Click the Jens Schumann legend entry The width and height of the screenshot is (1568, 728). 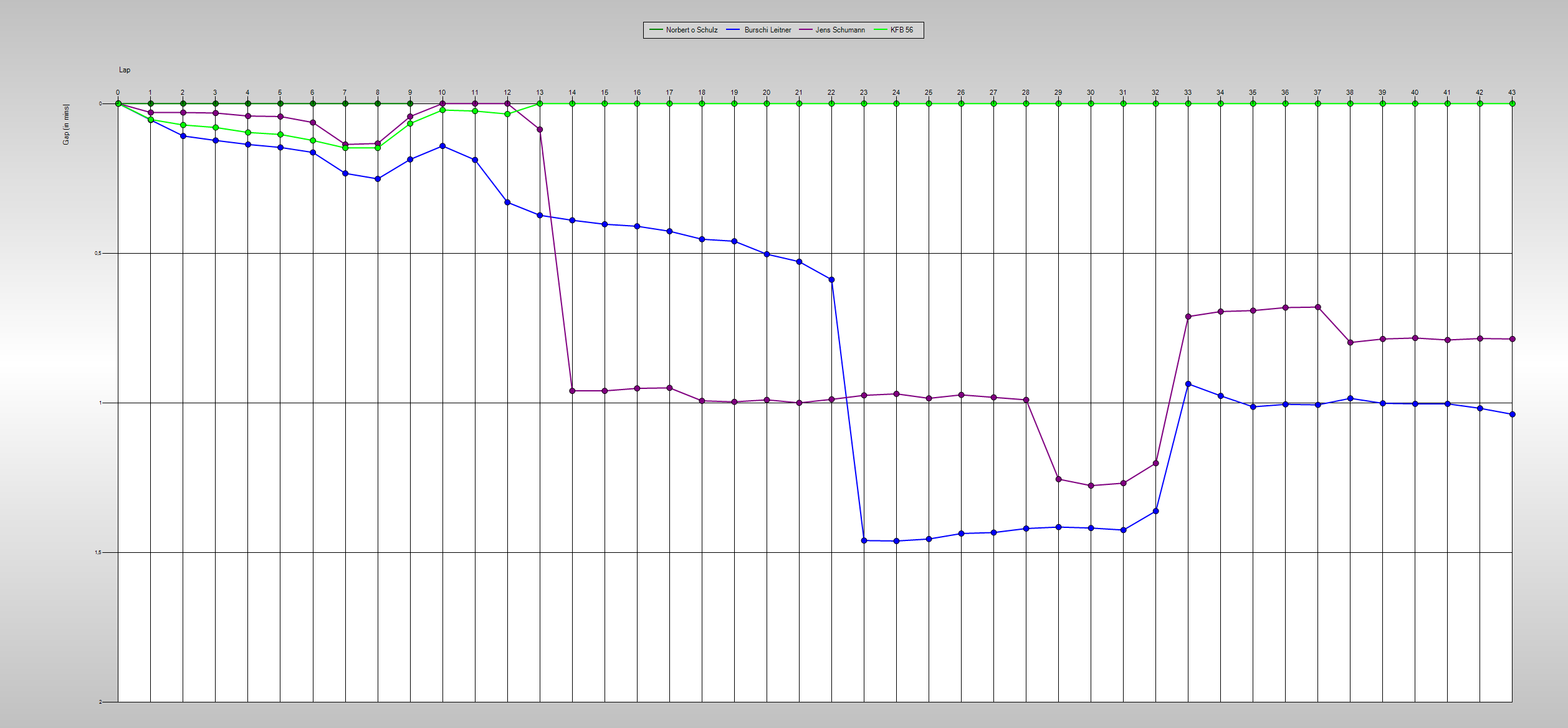[x=832, y=30]
